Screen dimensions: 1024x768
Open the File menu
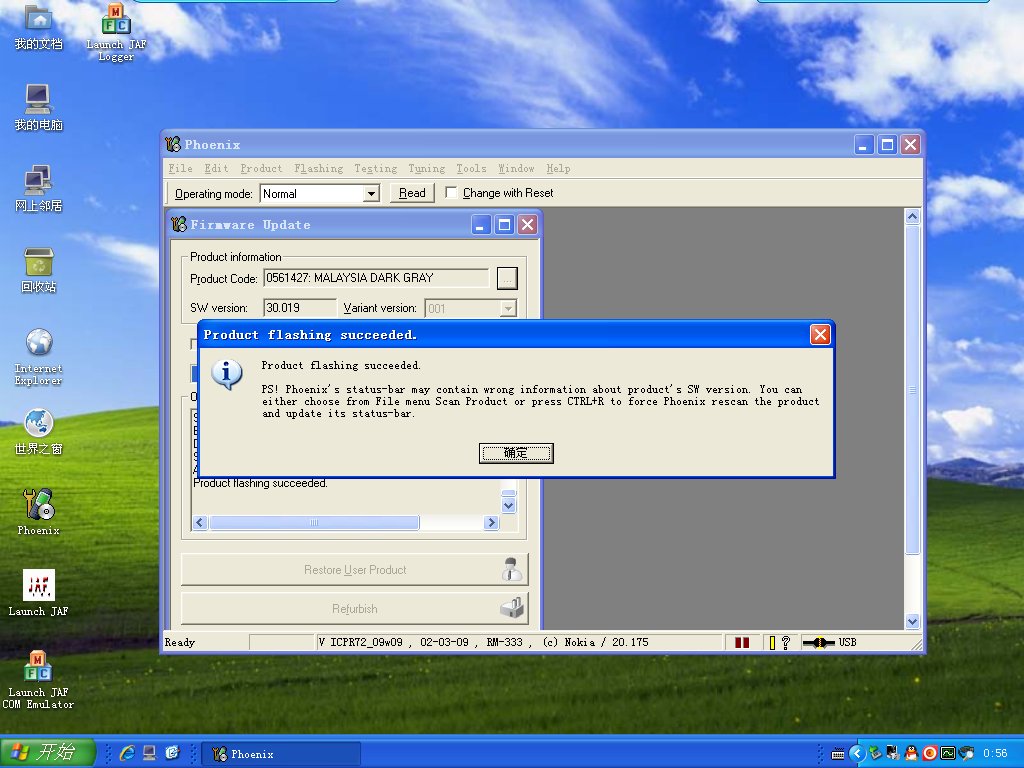pyautogui.click(x=180, y=168)
